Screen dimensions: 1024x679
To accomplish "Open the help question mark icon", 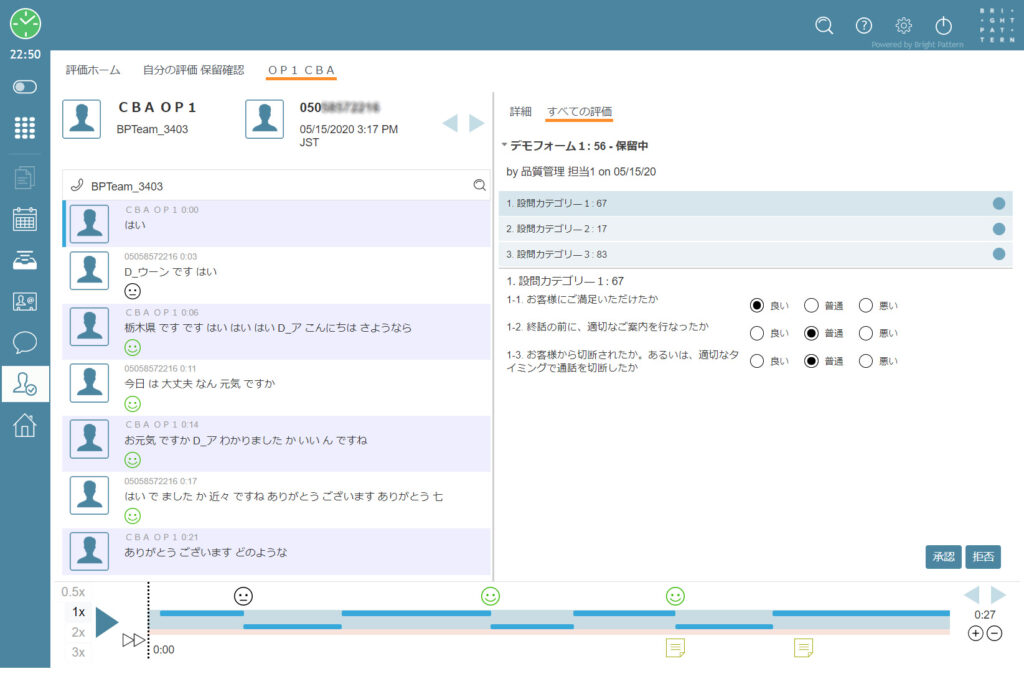I will pos(864,25).
